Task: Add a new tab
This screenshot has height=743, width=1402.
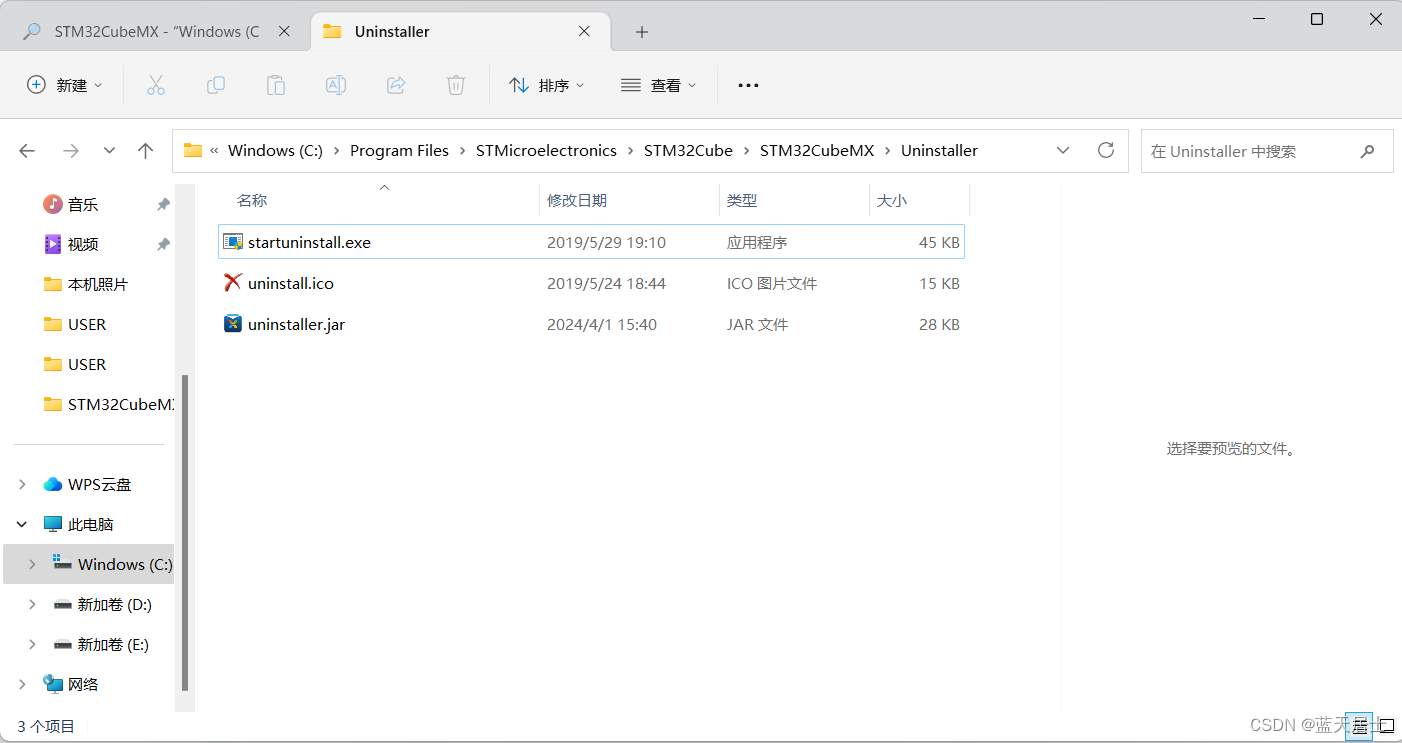Action: pyautogui.click(x=642, y=32)
